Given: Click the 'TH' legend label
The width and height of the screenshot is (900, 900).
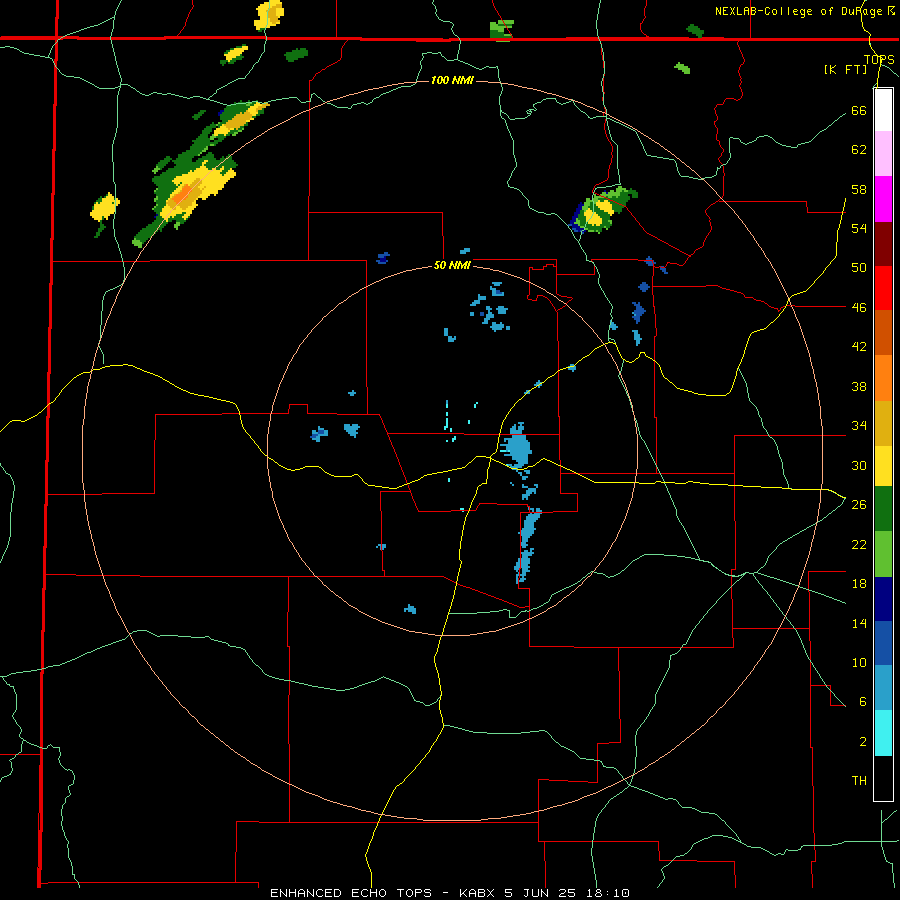Looking at the screenshot, I should (x=859, y=781).
